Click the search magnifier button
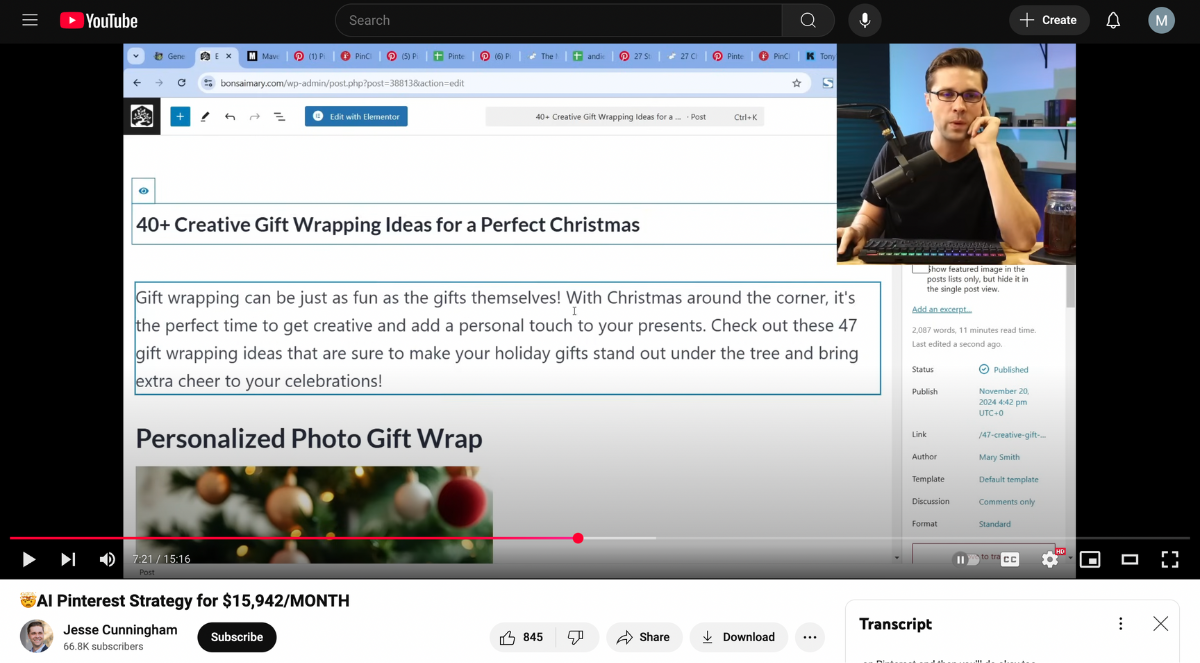Viewport: 1200px width, 663px height. [x=808, y=20]
